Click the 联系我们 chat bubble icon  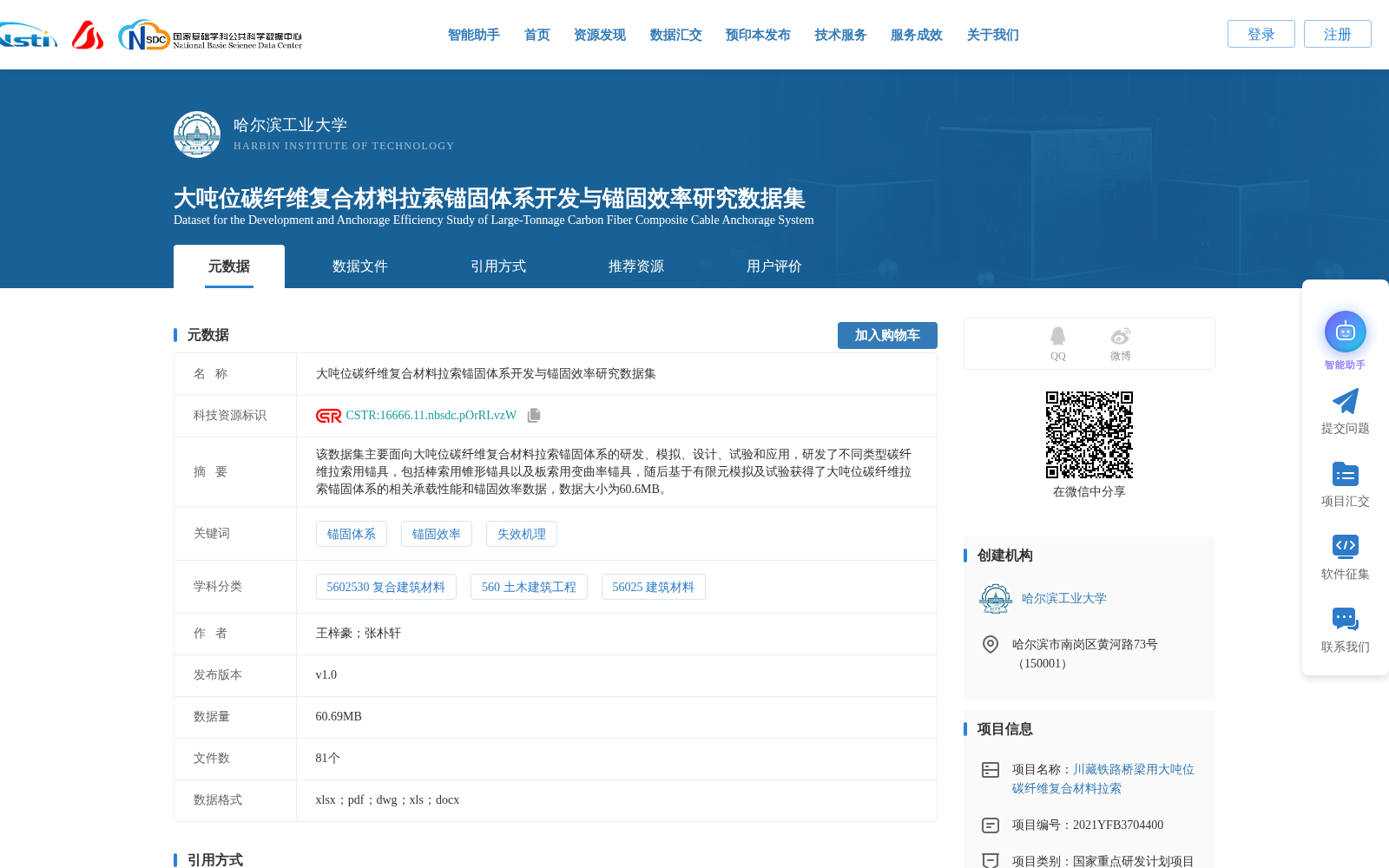click(1345, 619)
